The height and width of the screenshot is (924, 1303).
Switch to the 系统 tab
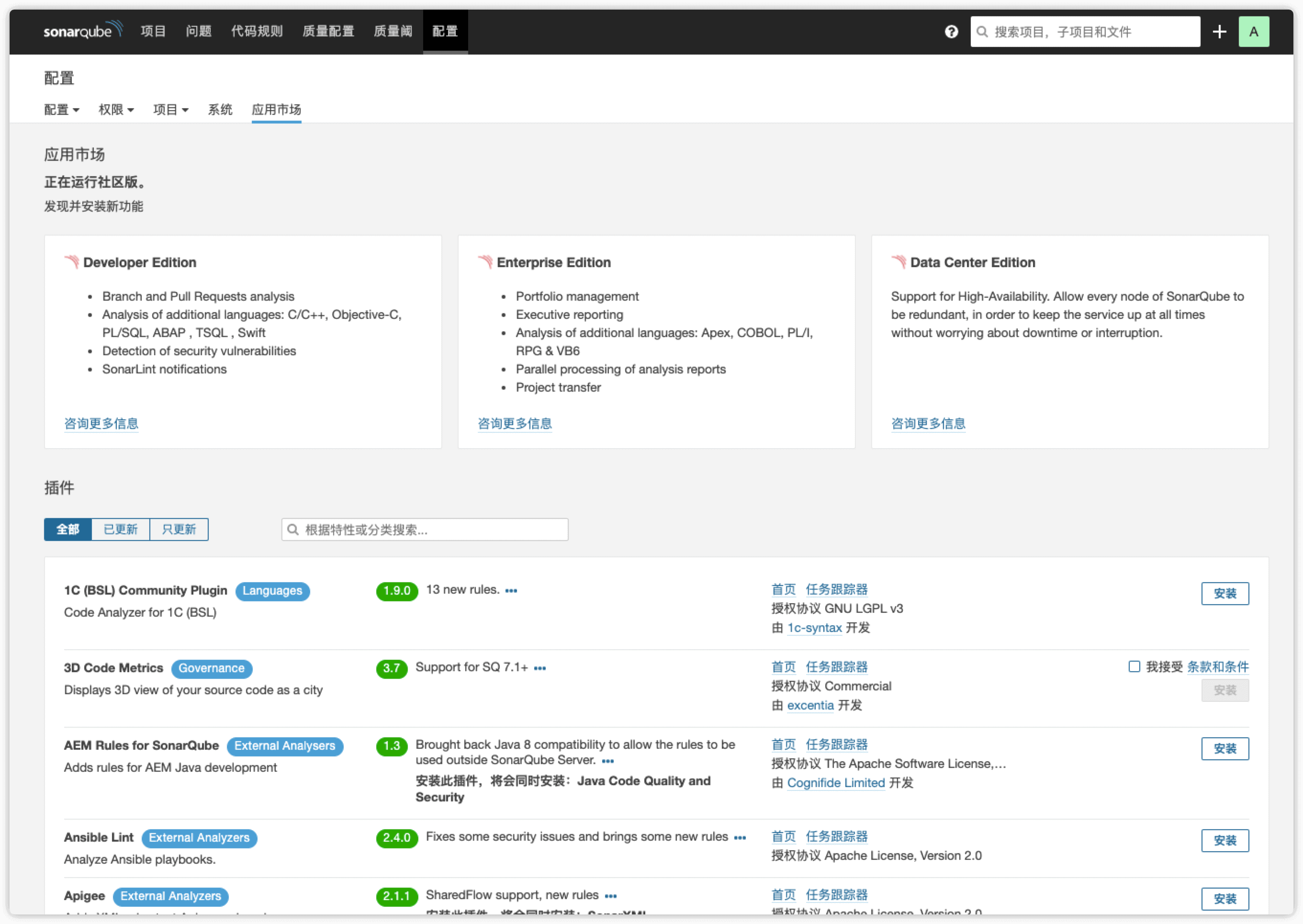[x=220, y=110]
